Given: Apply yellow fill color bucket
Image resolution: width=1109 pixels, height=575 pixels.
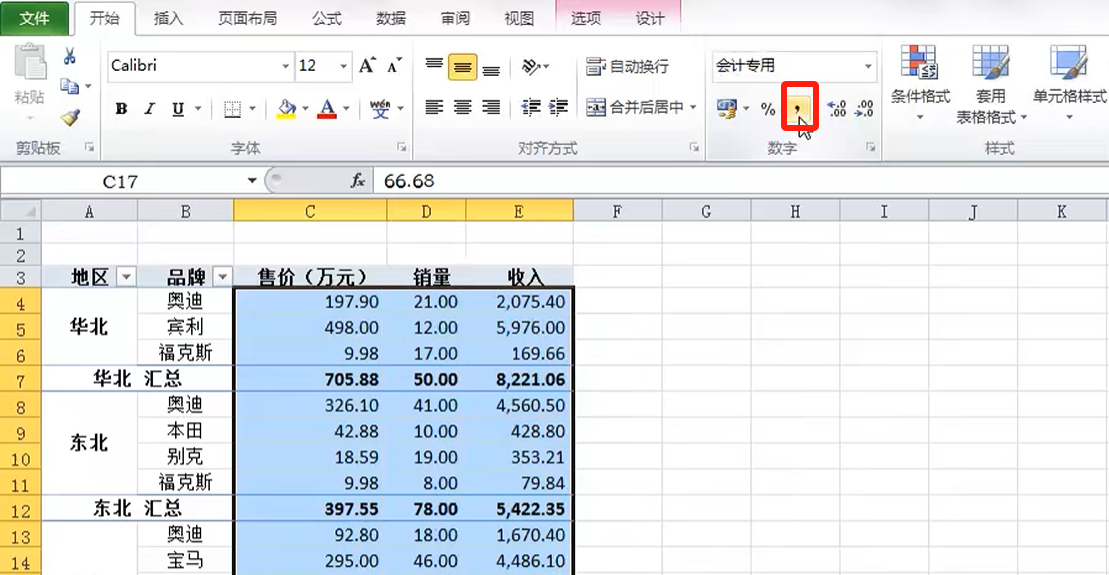Looking at the screenshot, I should pos(286,109).
